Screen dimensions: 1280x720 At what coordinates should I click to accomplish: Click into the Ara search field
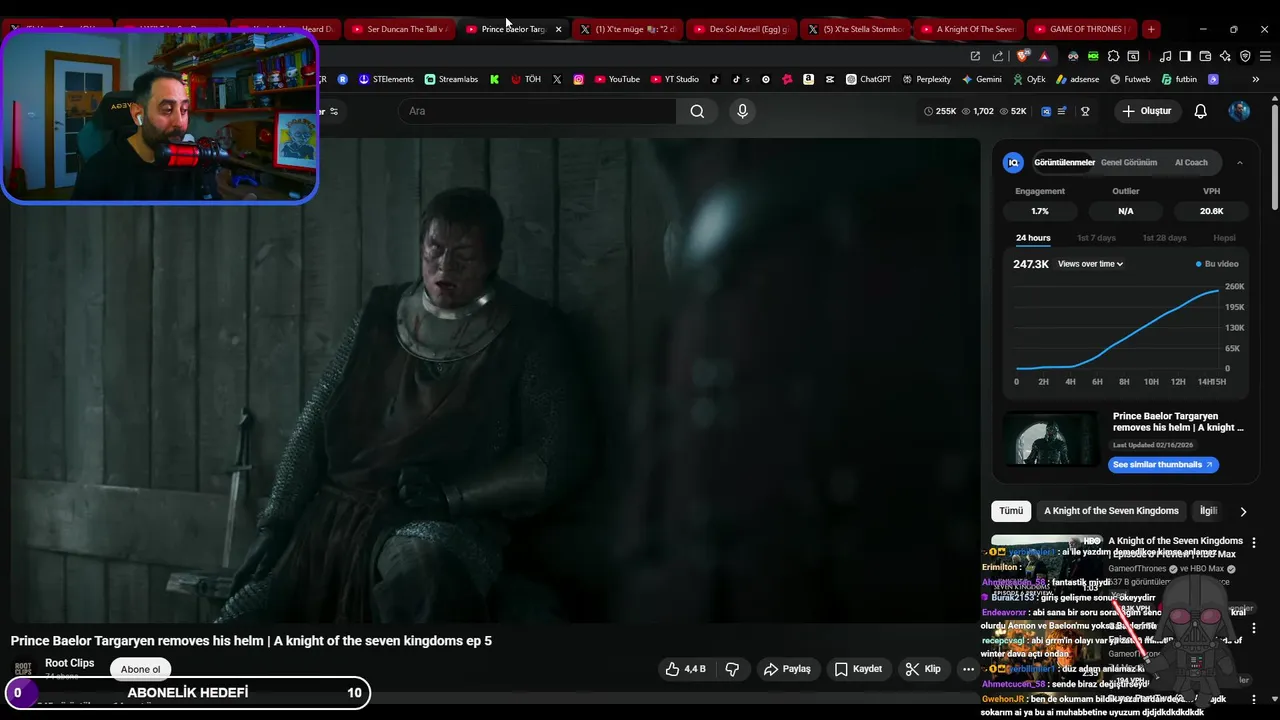538,111
